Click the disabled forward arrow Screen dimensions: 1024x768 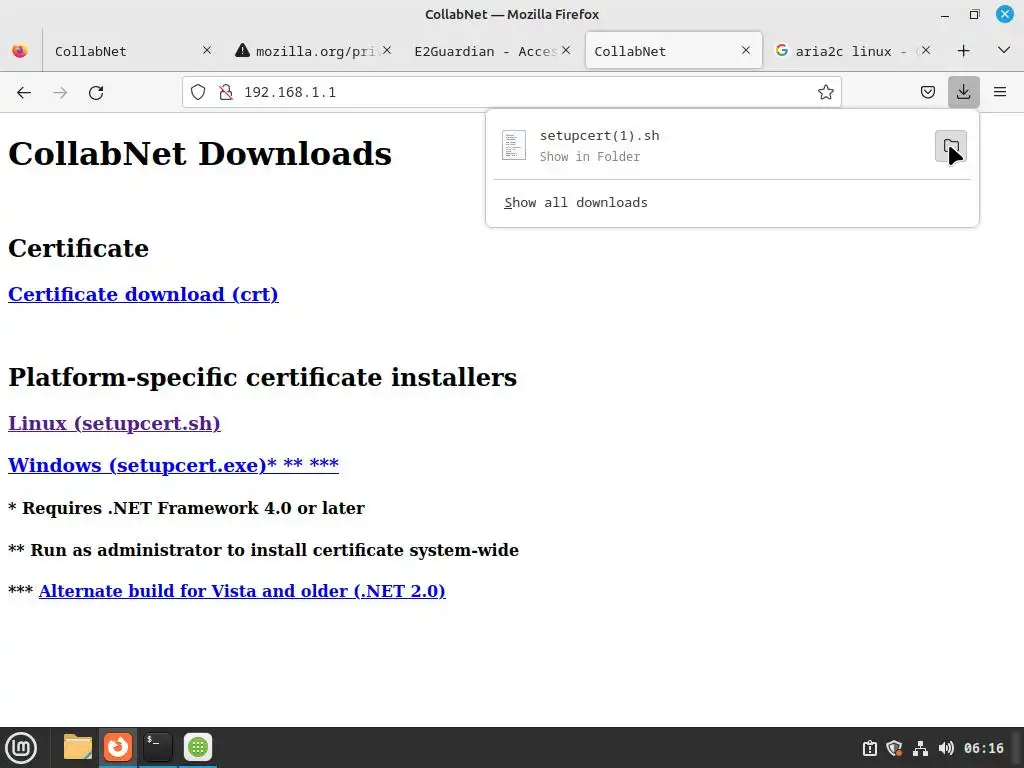pyautogui.click(x=60, y=93)
